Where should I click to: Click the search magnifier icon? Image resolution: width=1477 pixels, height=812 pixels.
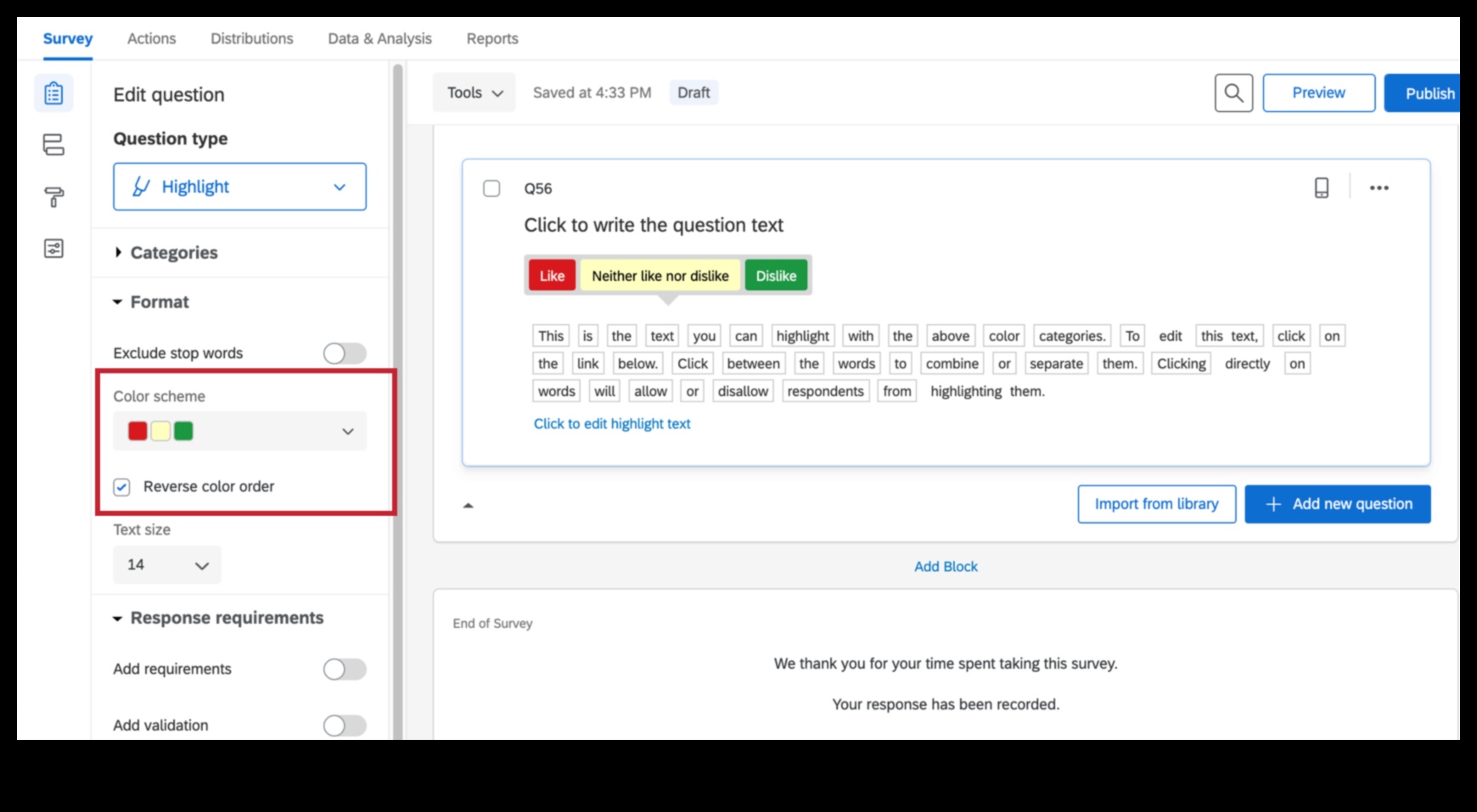click(x=1233, y=93)
